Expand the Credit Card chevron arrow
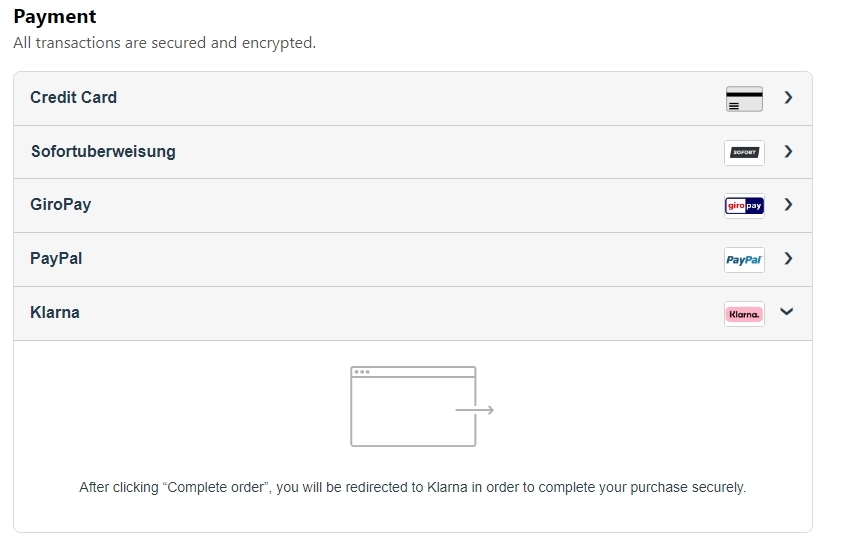Screen dimensions: 848x551 (789, 97)
